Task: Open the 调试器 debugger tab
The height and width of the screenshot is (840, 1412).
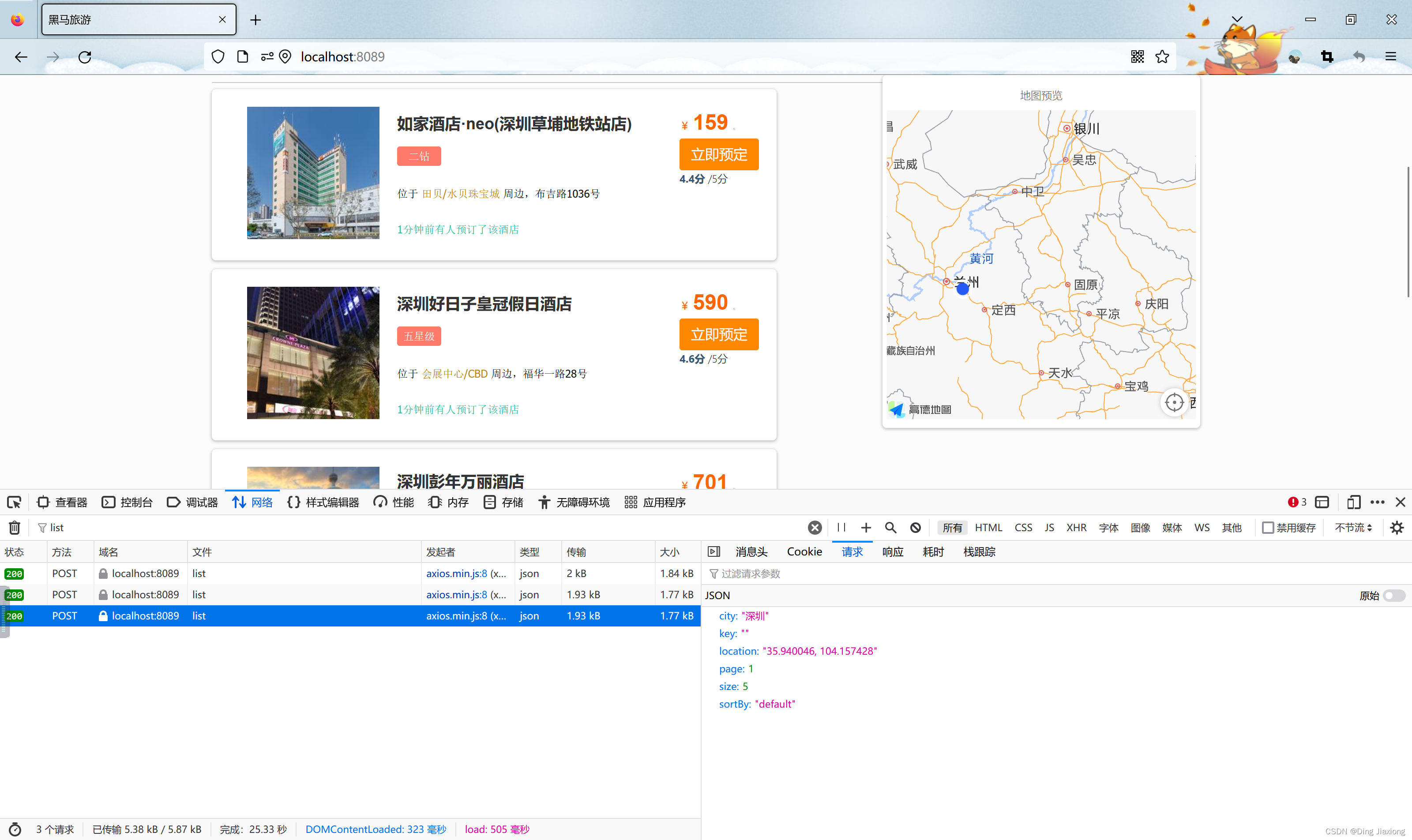Action: click(192, 502)
